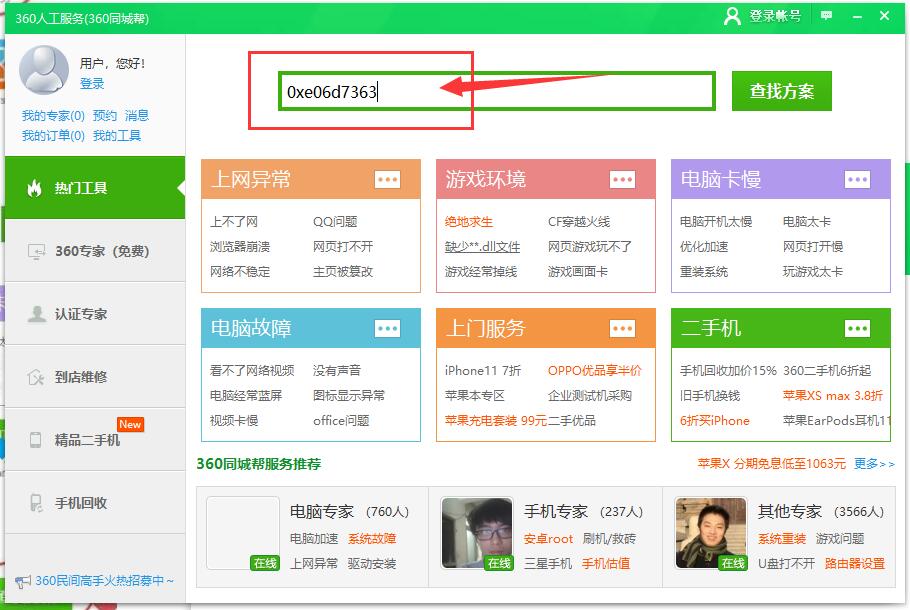
Task: Open 更多>> link for services
Action: click(874, 464)
